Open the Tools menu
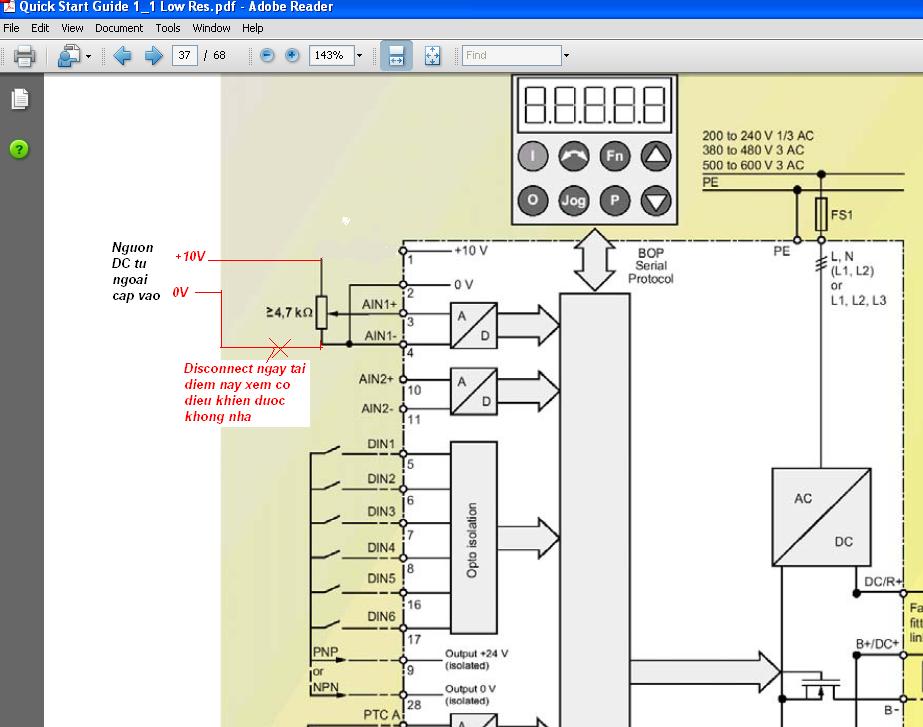 (168, 28)
